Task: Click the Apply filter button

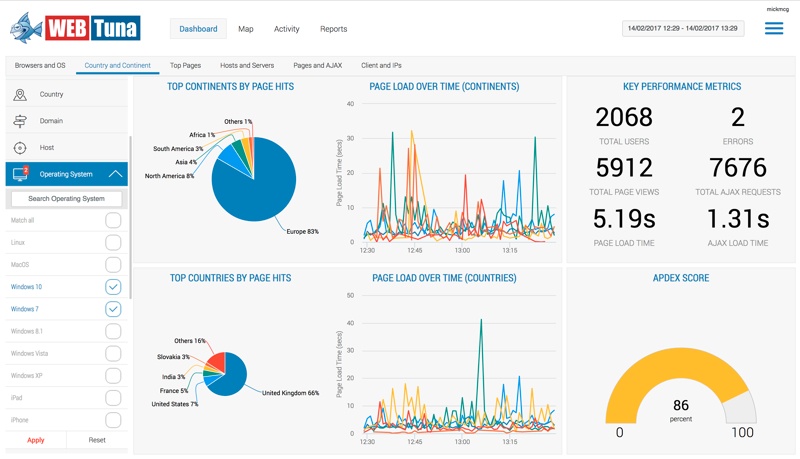Action: point(36,440)
